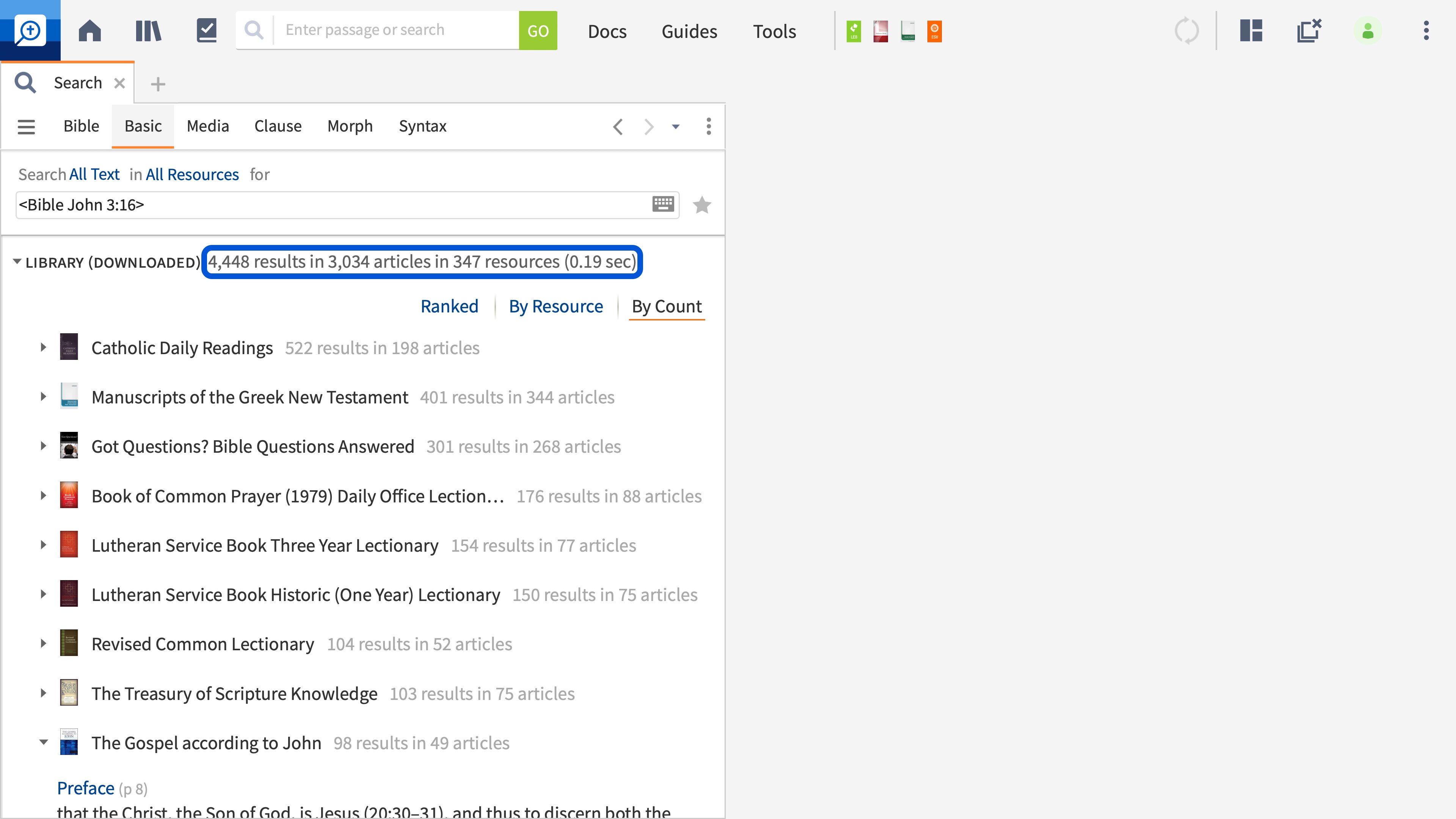Click the GO button

point(538,30)
